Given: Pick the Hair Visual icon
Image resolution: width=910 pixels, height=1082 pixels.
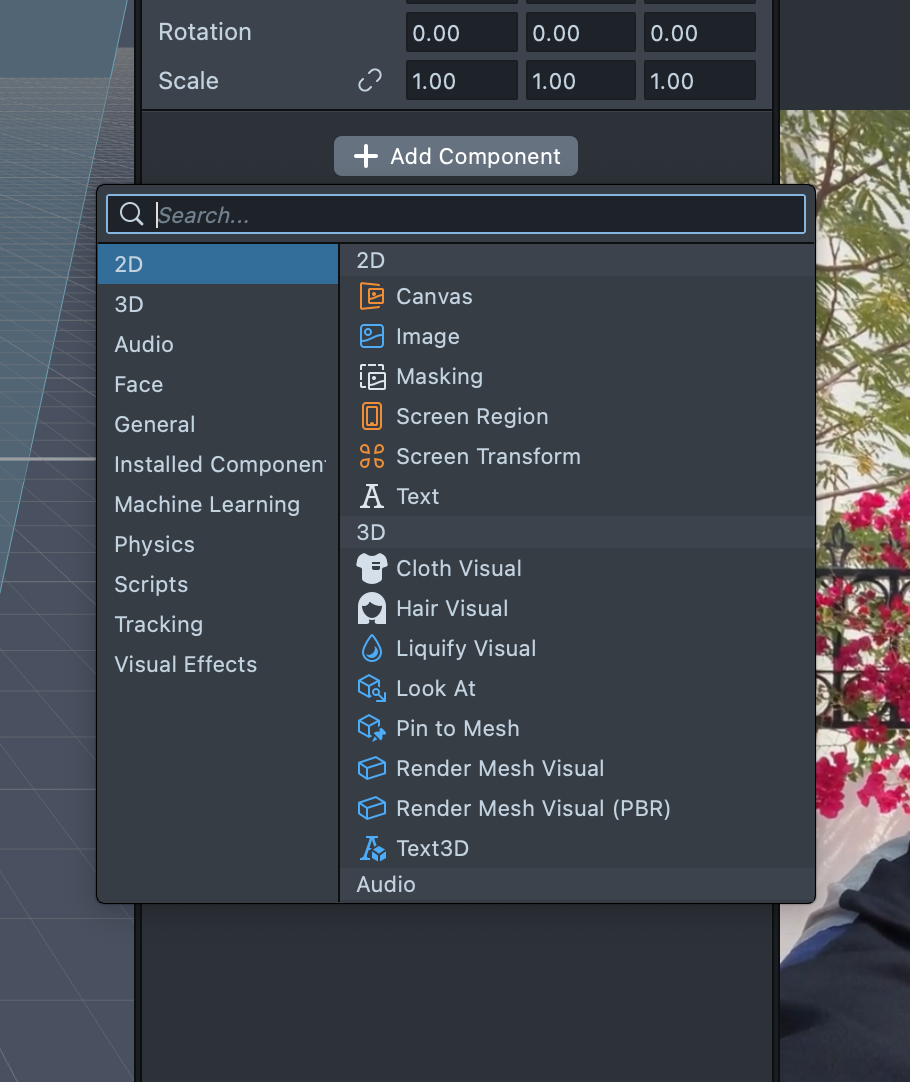Looking at the screenshot, I should tap(372, 608).
